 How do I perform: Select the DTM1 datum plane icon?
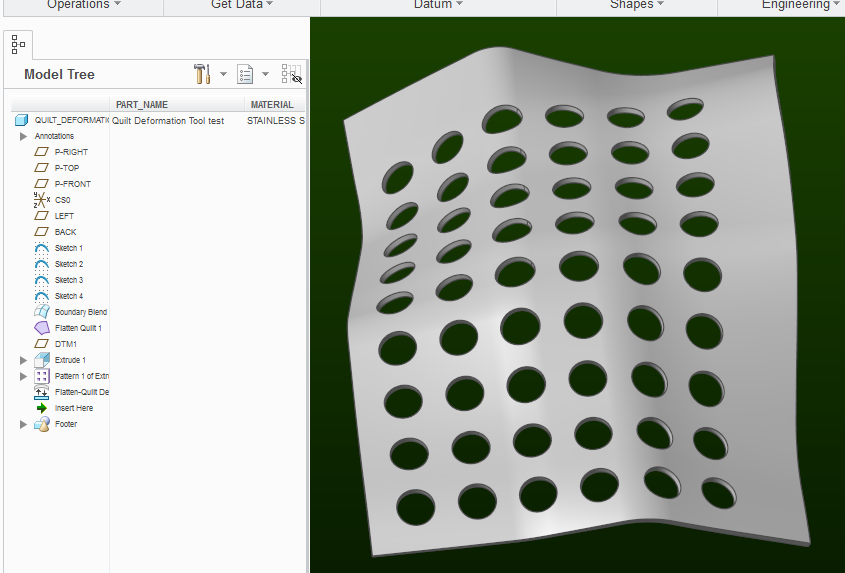click(41, 344)
